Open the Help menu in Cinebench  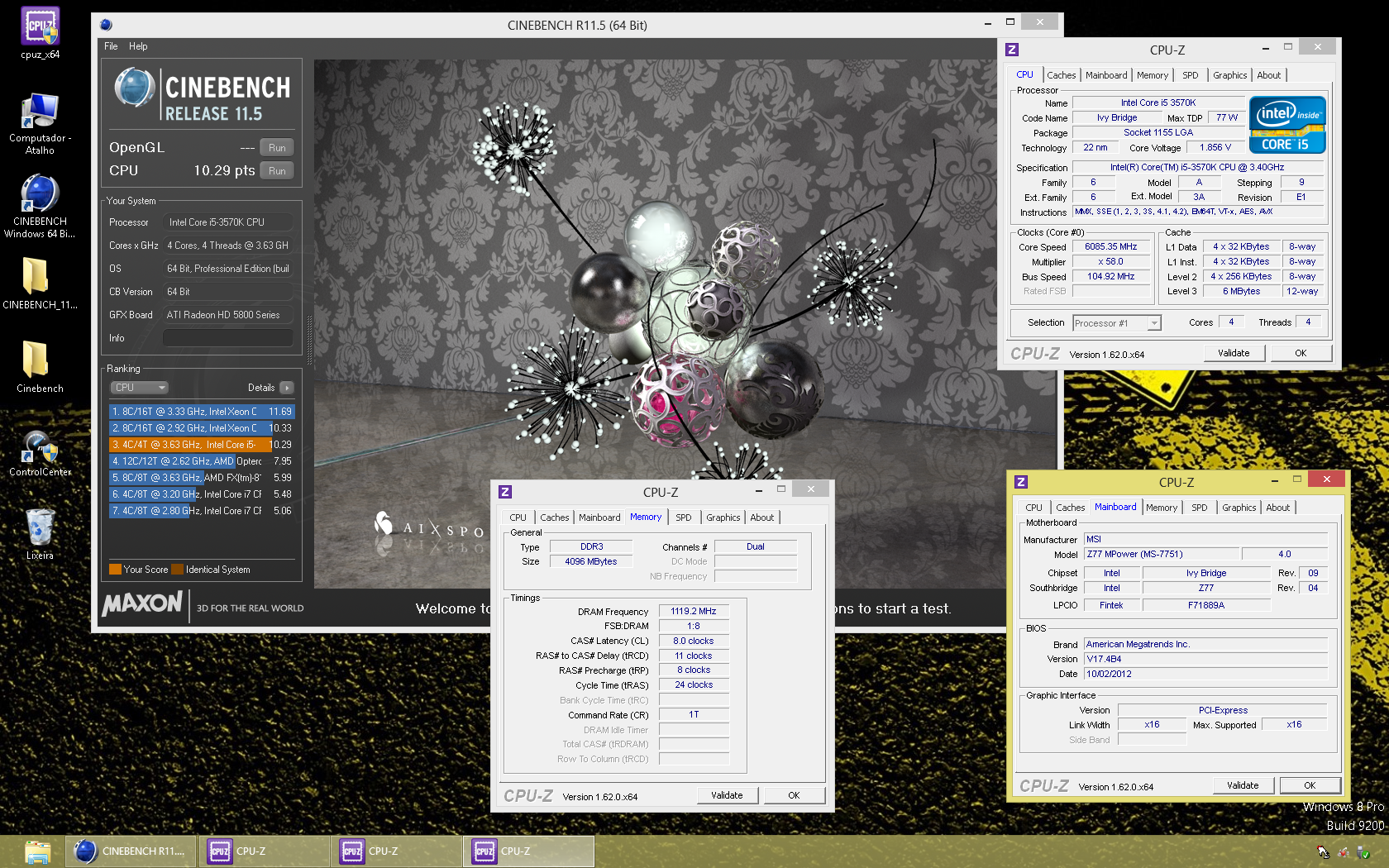pos(138,46)
